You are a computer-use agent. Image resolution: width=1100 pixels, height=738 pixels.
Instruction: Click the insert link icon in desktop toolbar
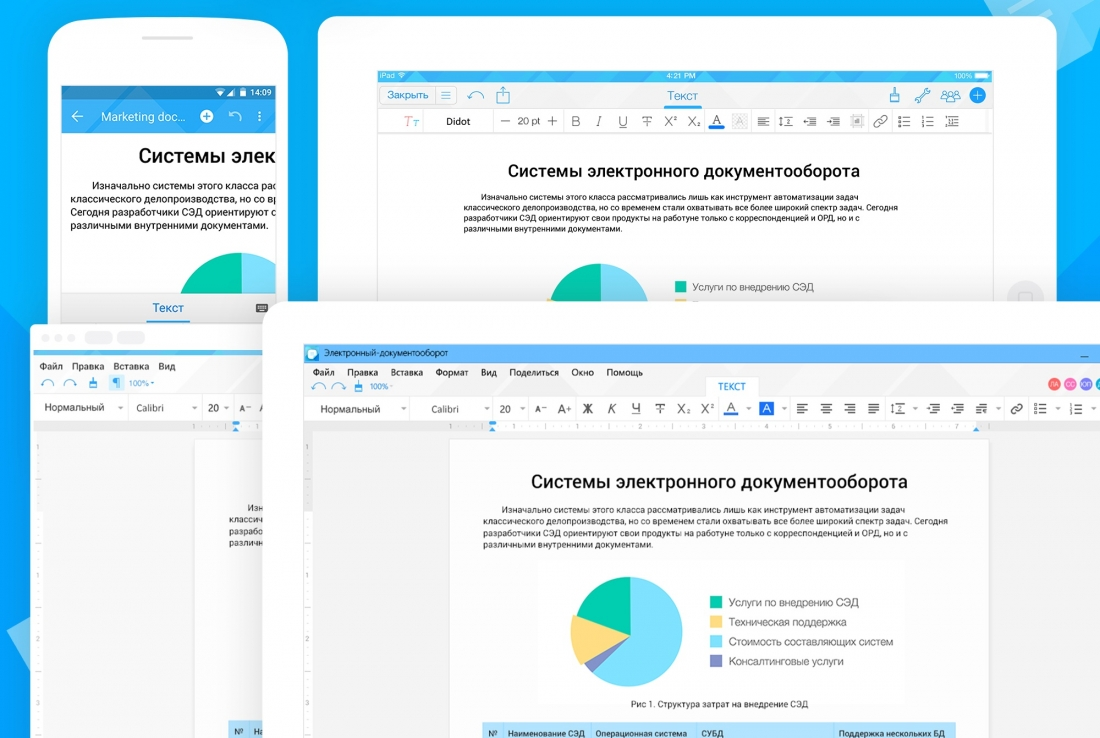(1016, 409)
